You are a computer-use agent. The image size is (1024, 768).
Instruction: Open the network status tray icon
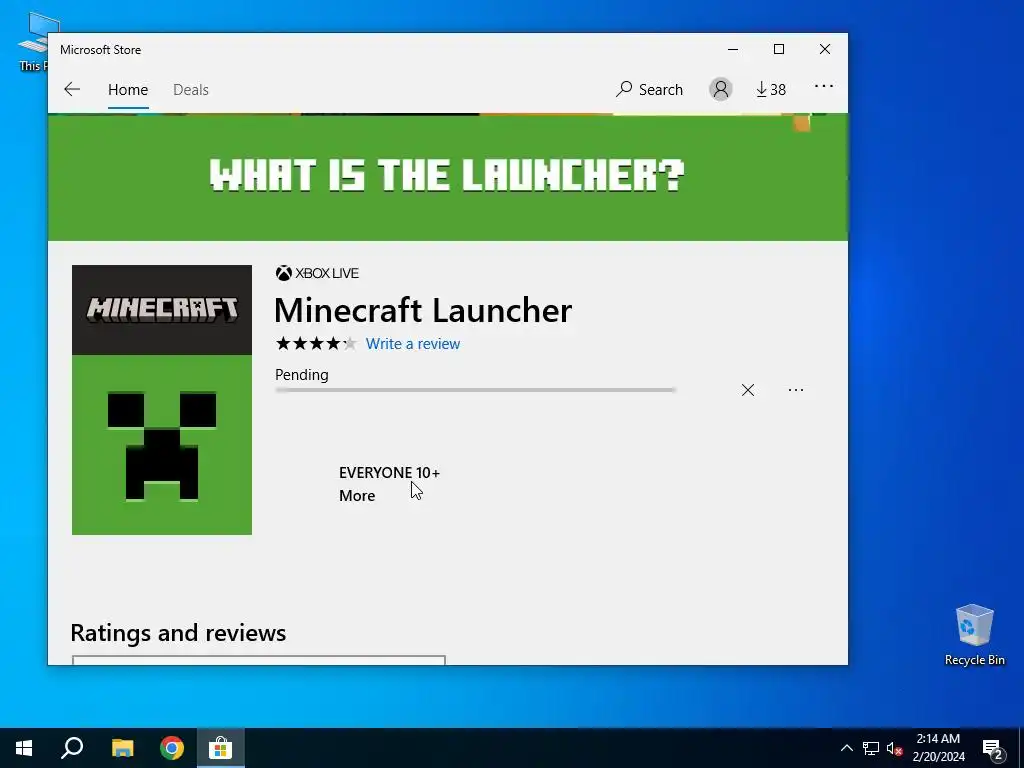[x=871, y=748]
